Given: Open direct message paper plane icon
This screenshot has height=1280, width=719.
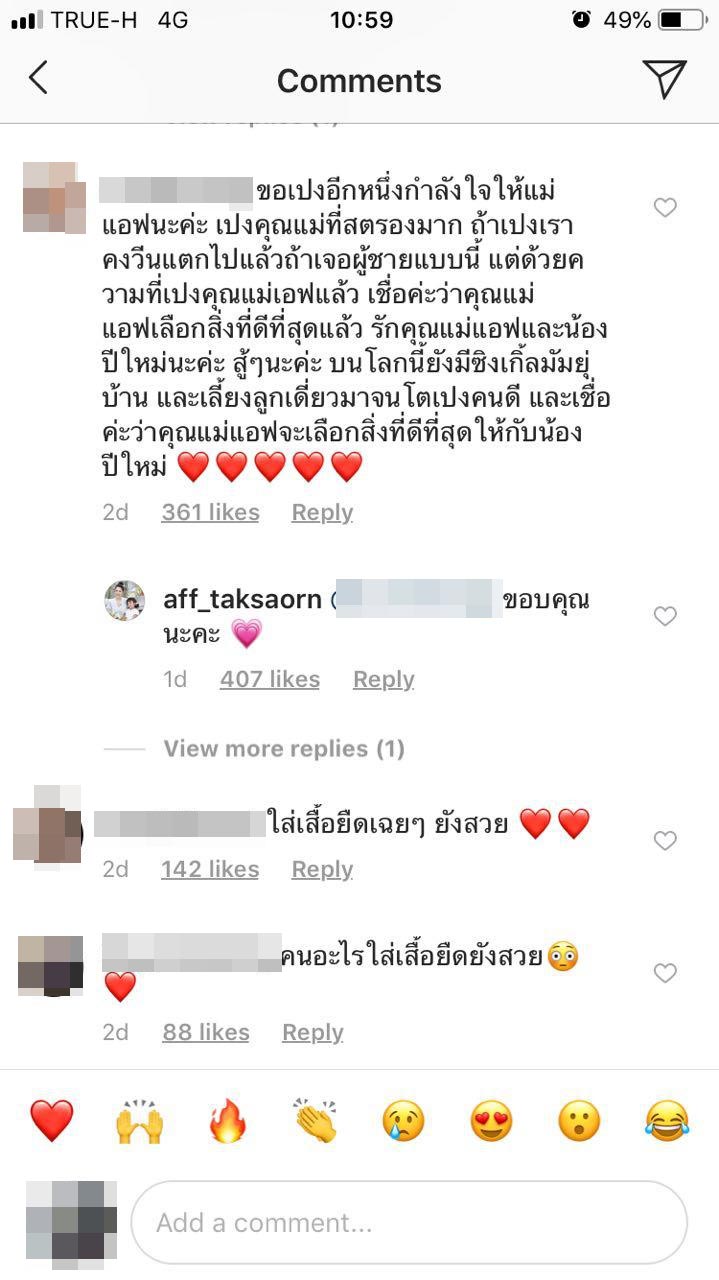Looking at the screenshot, I should coord(664,79).
